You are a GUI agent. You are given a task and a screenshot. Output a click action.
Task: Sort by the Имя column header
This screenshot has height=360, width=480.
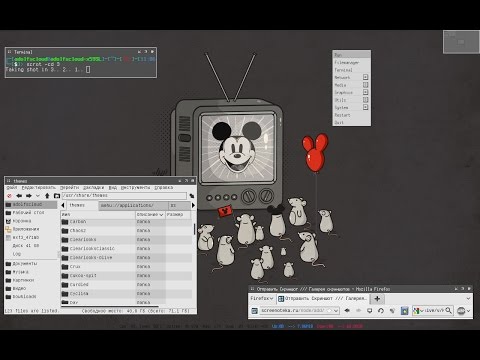pyautogui.click(x=98, y=215)
